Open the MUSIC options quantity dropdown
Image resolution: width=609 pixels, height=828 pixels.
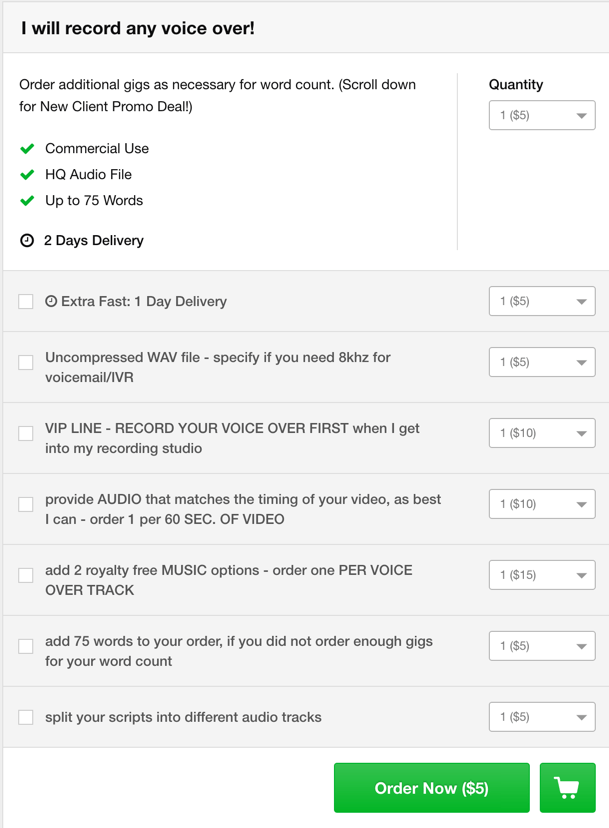(542, 575)
